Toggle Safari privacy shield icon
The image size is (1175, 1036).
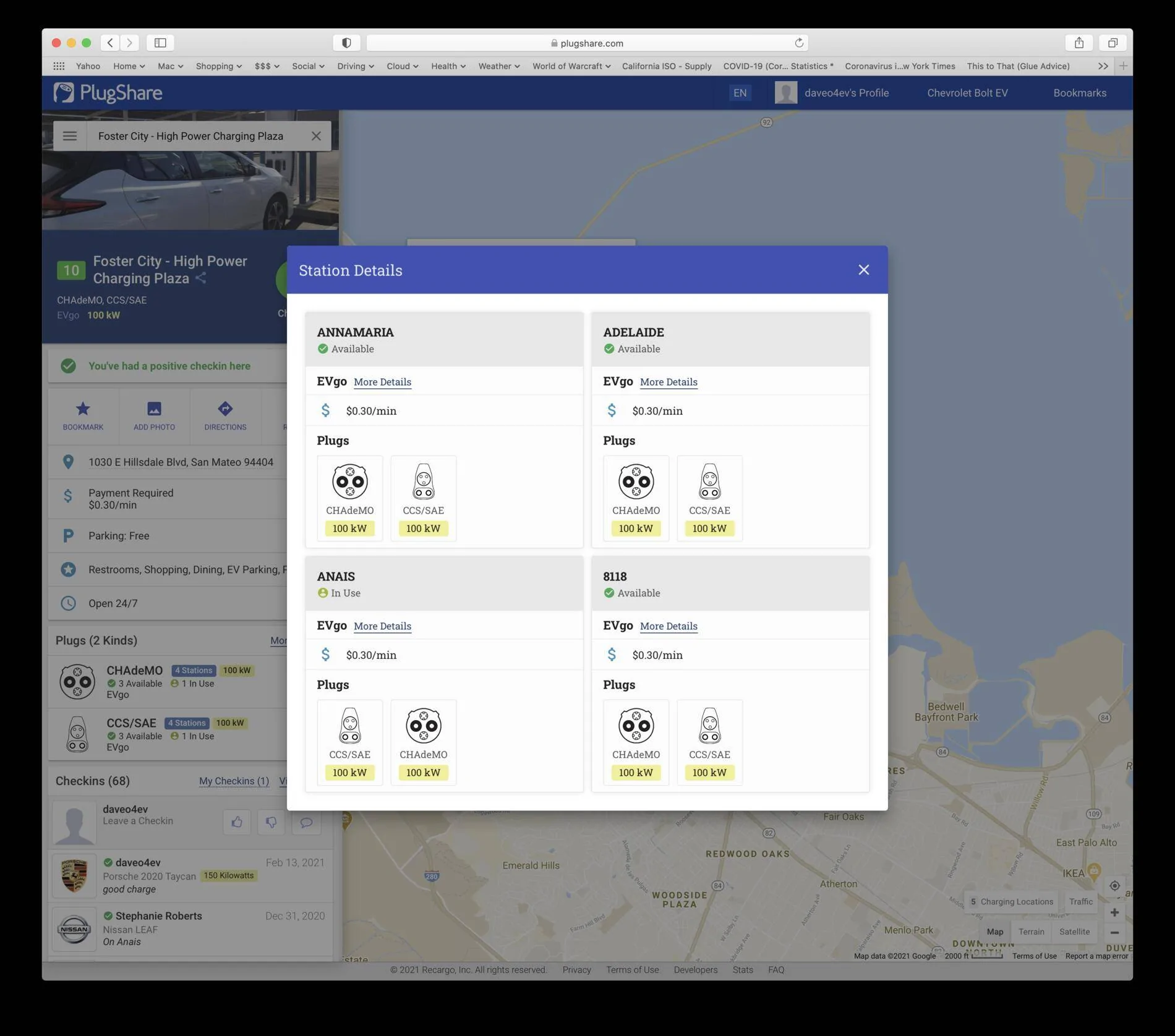click(346, 43)
